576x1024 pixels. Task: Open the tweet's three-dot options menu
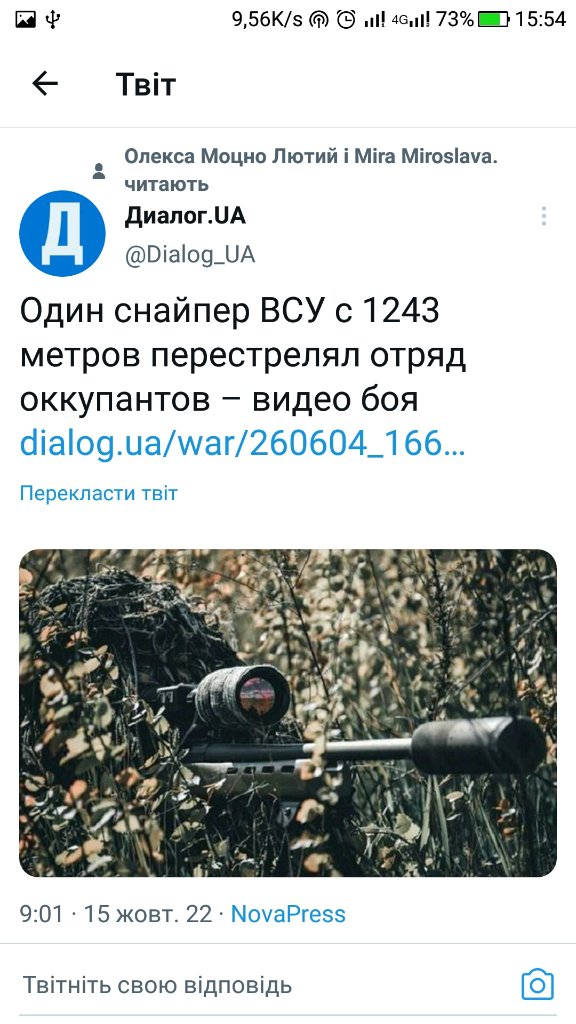pos(543,216)
